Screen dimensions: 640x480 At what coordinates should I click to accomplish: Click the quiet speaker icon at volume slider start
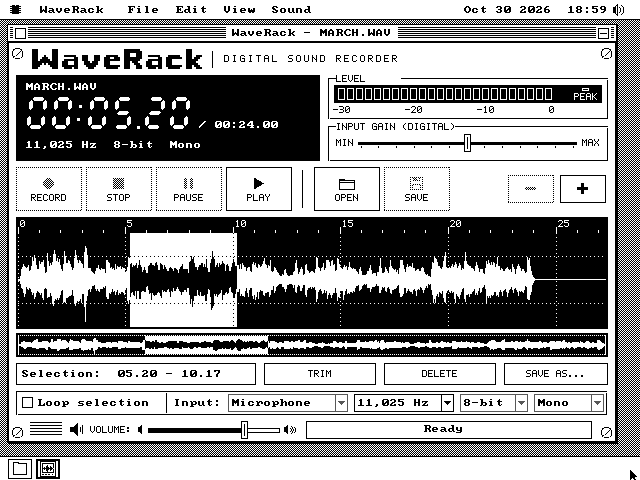tap(140, 429)
